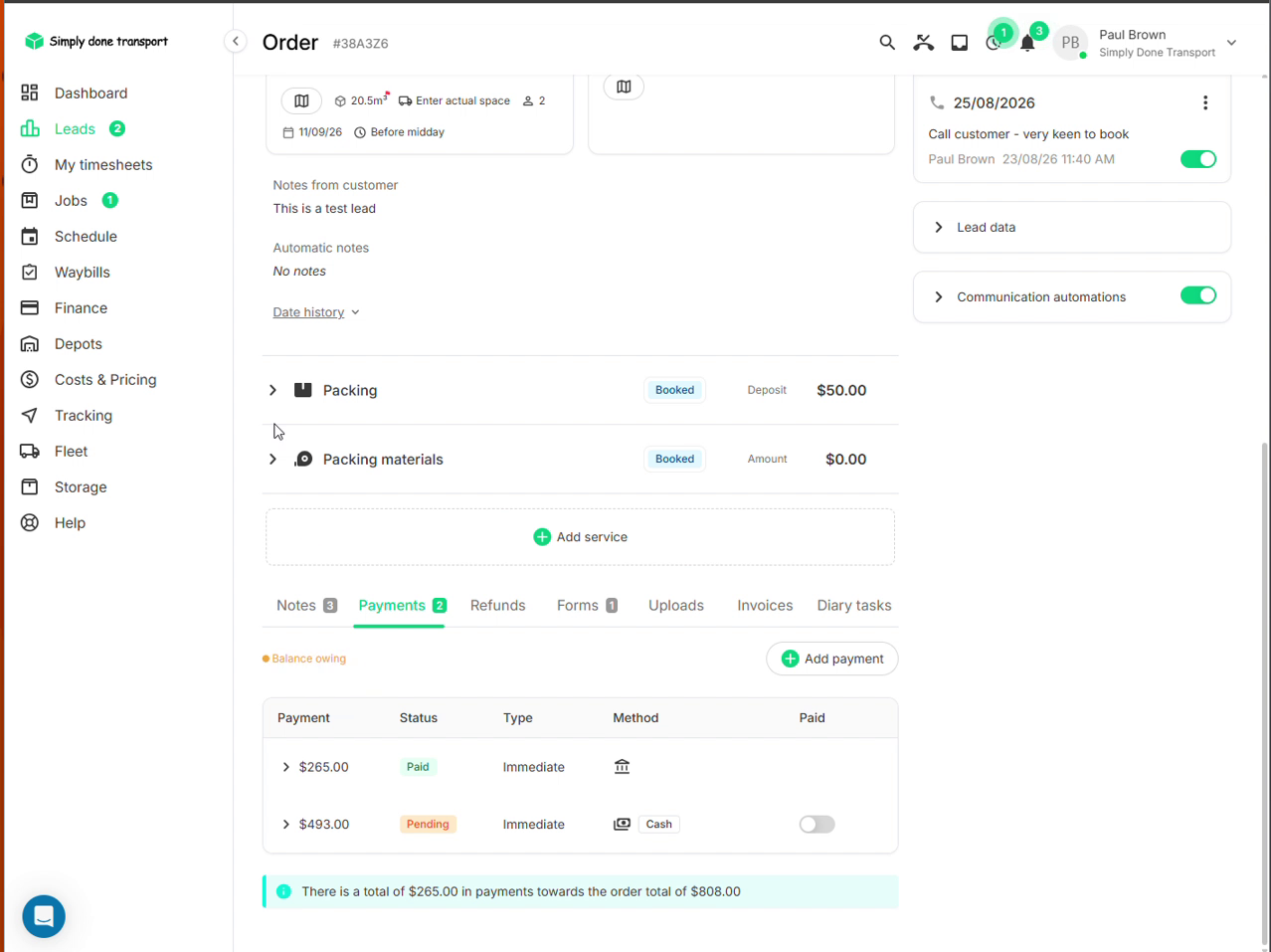The width and height of the screenshot is (1271, 952).
Task: Click the Booked status on Packing materials
Action: point(674,459)
